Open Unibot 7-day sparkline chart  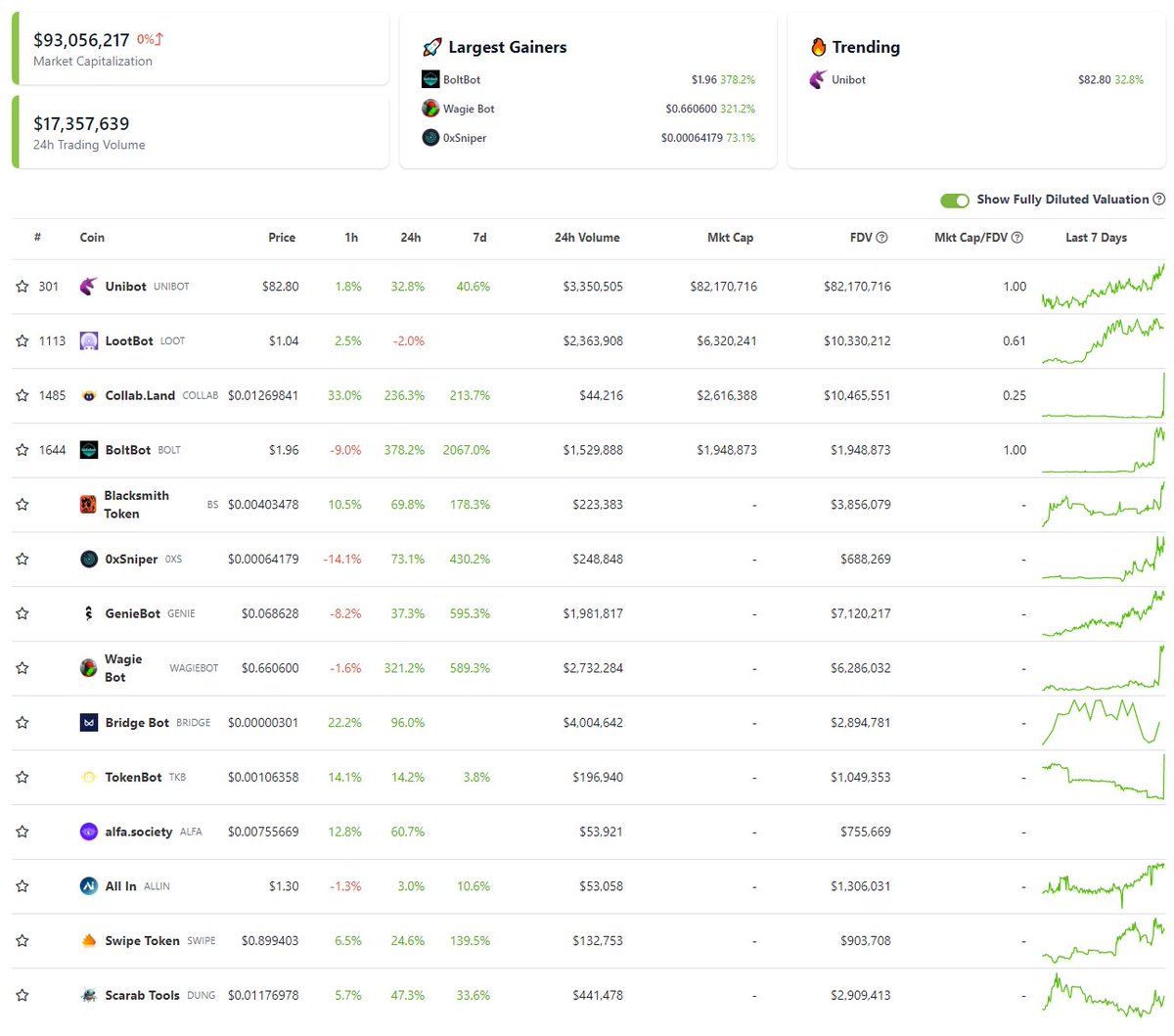[x=1103, y=287]
